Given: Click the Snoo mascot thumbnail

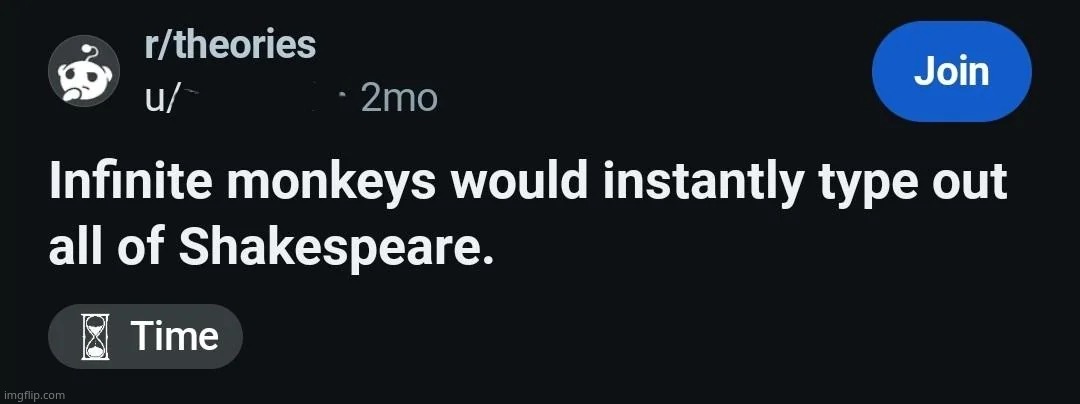Looking at the screenshot, I should (84, 73).
